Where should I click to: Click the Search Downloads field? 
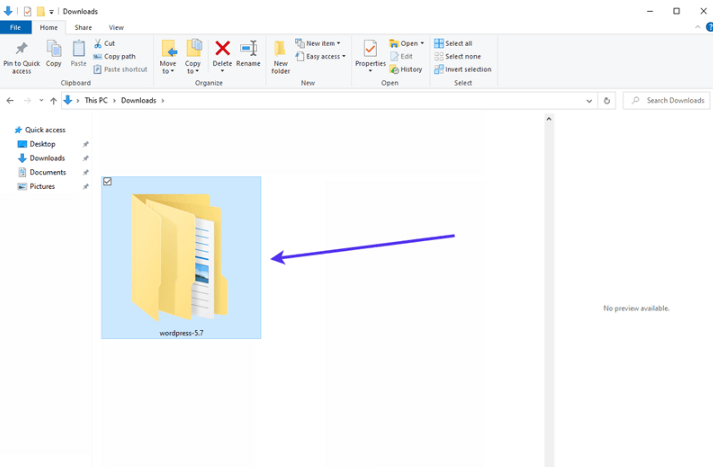pyautogui.click(x=667, y=100)
